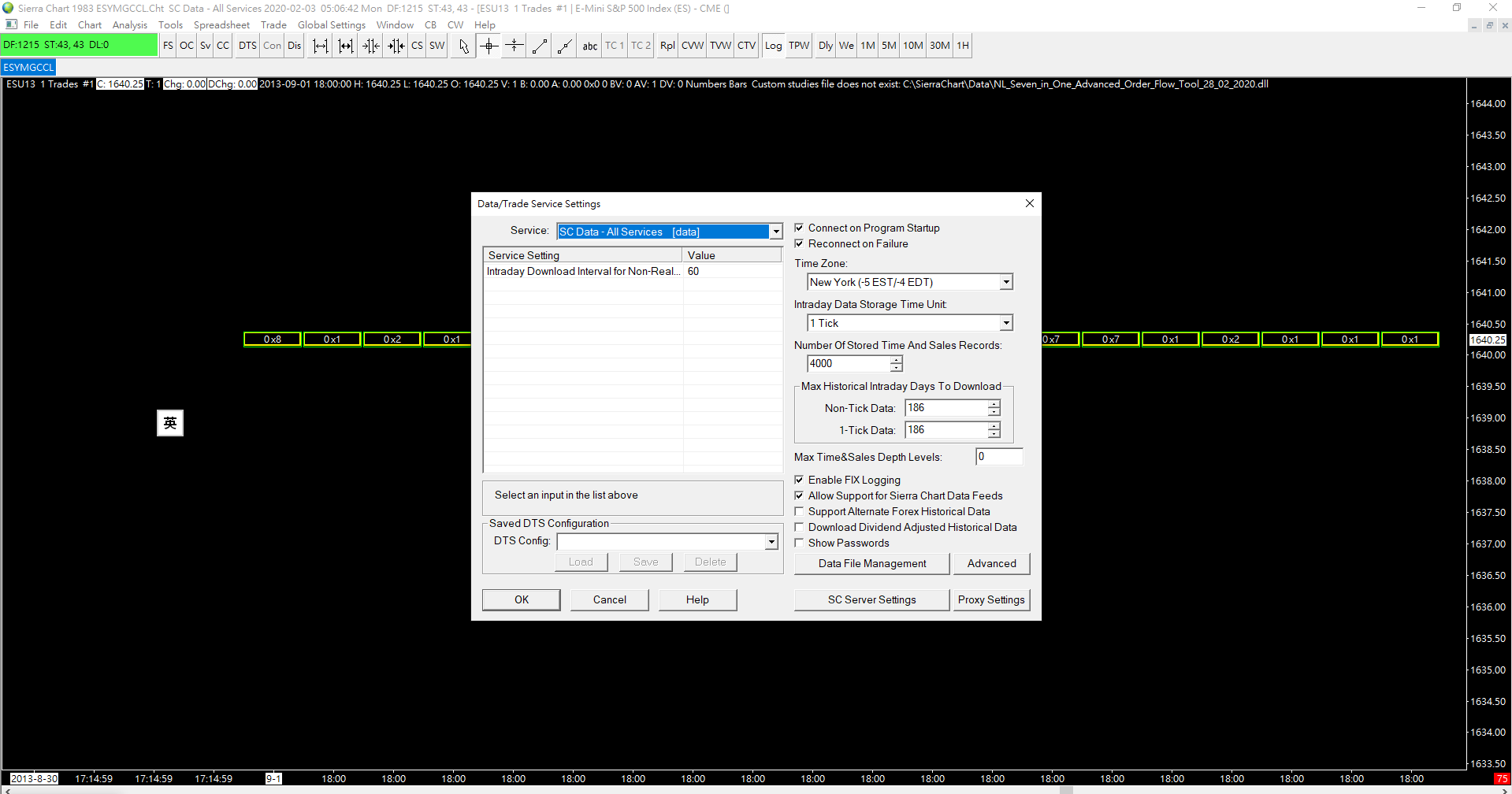The height and width of the screenshot is (794, 1512).
Task: Open the Time Zone dropdown
Action: (x=1006, y=282)
